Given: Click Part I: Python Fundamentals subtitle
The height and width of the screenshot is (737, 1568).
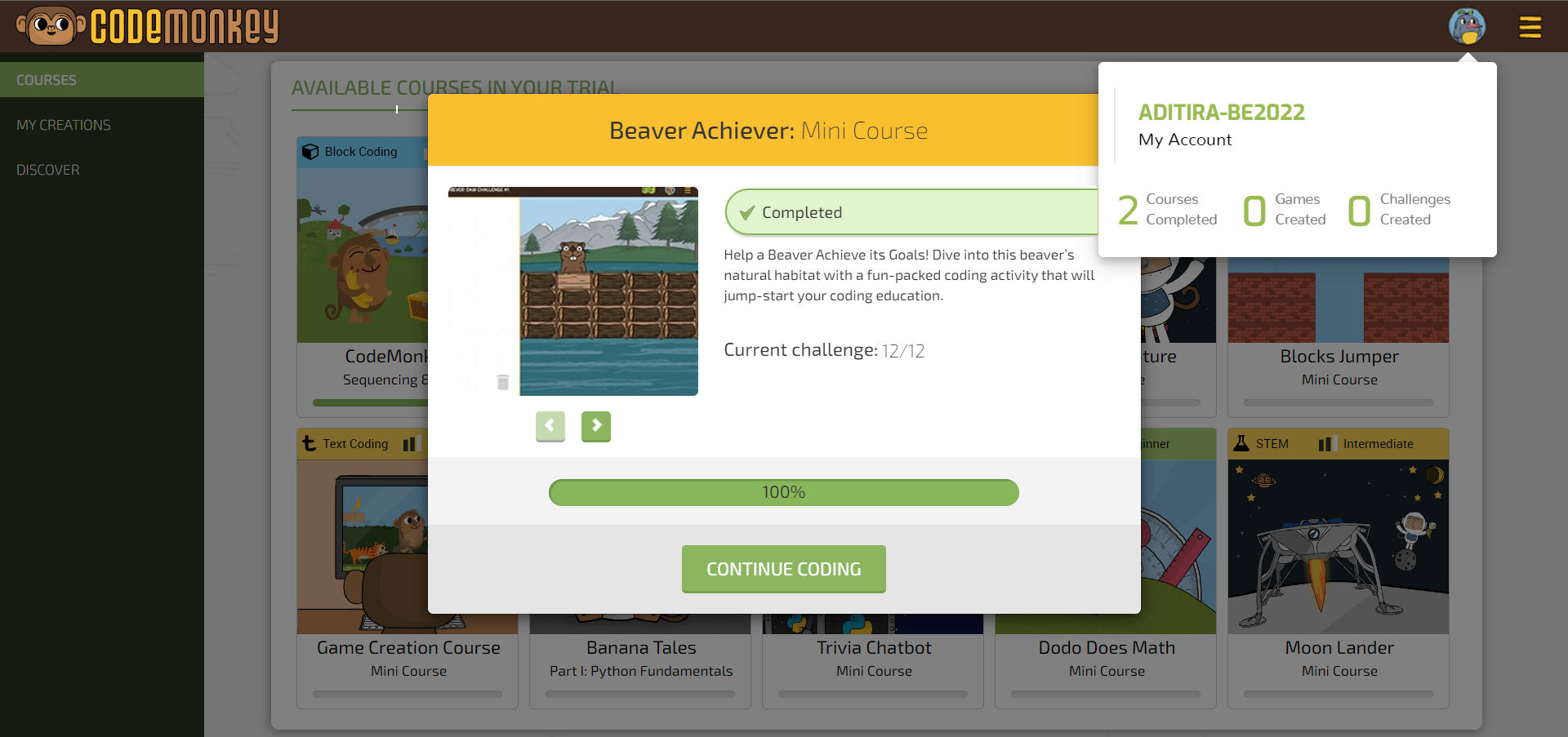Looking at the screenshot, I should (x=641, y=671).
